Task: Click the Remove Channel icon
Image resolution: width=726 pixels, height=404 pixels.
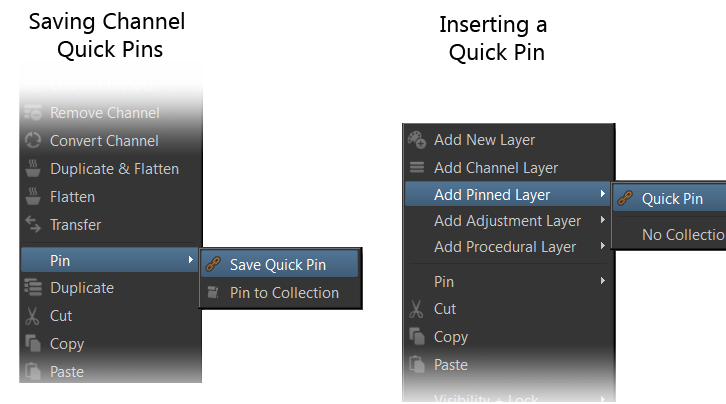Action: point(32,113)
